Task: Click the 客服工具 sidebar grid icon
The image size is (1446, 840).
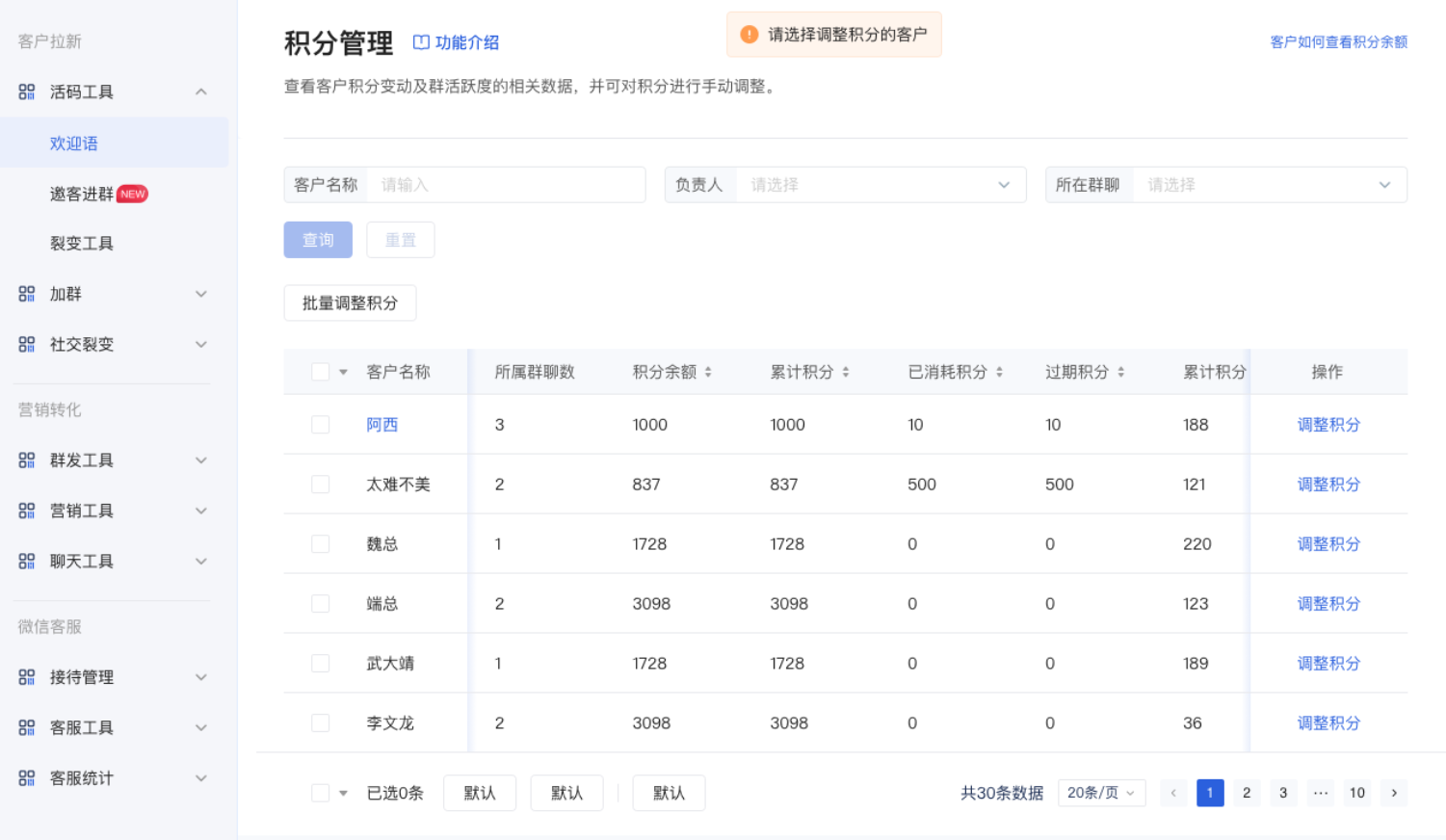Action: (27, 727)
